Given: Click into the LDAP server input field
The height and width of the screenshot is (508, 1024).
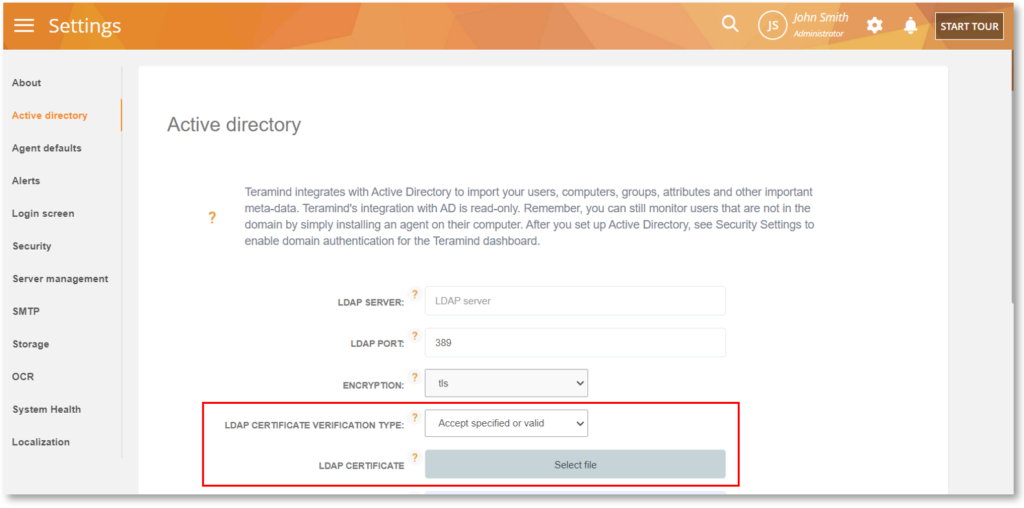Looking at the screenshot, I should pos(575,301).
